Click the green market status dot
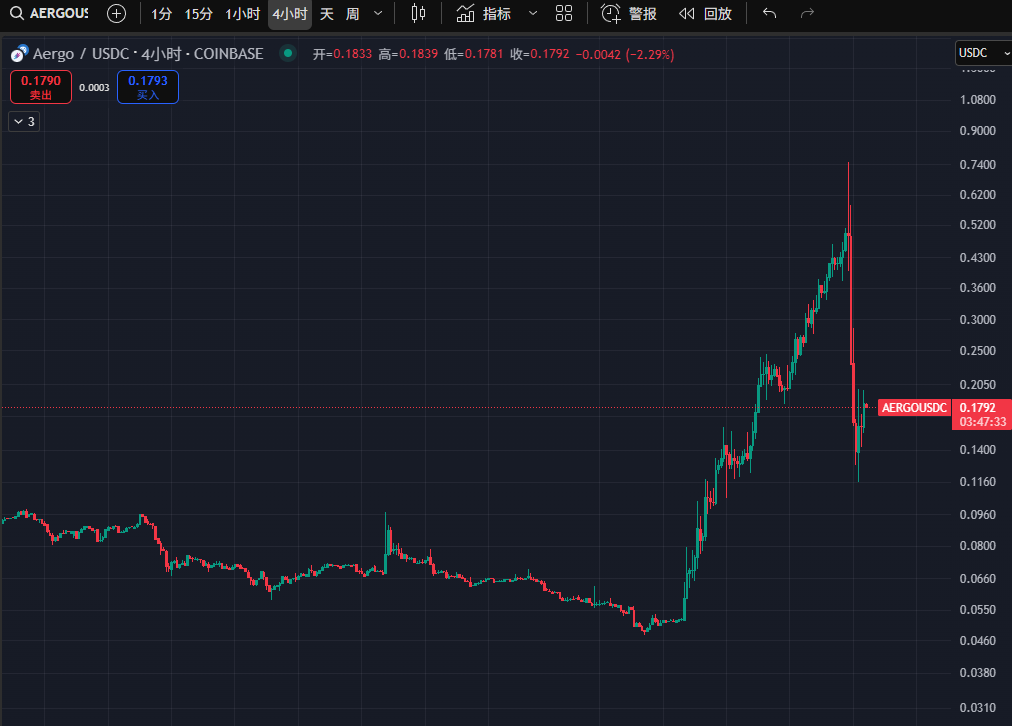 pyautogui.click(x=288, y=54)
